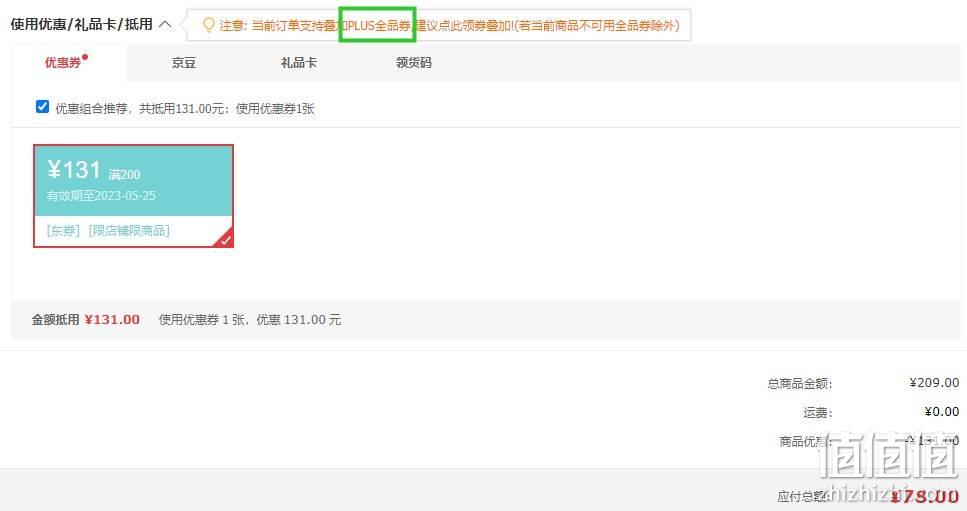Click the 使用优惠/礼品卡/抵用 heading text
The image size is (967, 511).
click(x=81, y=24)
